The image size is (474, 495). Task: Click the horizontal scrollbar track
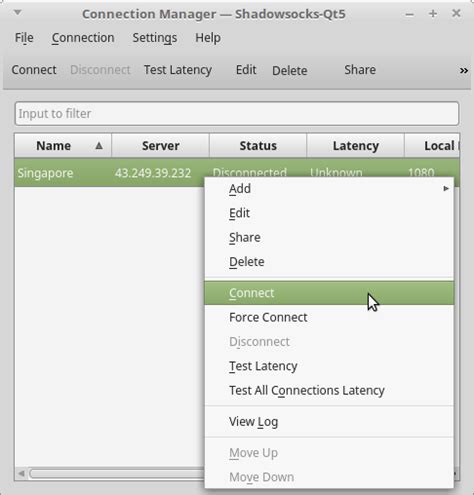(117, 473)
